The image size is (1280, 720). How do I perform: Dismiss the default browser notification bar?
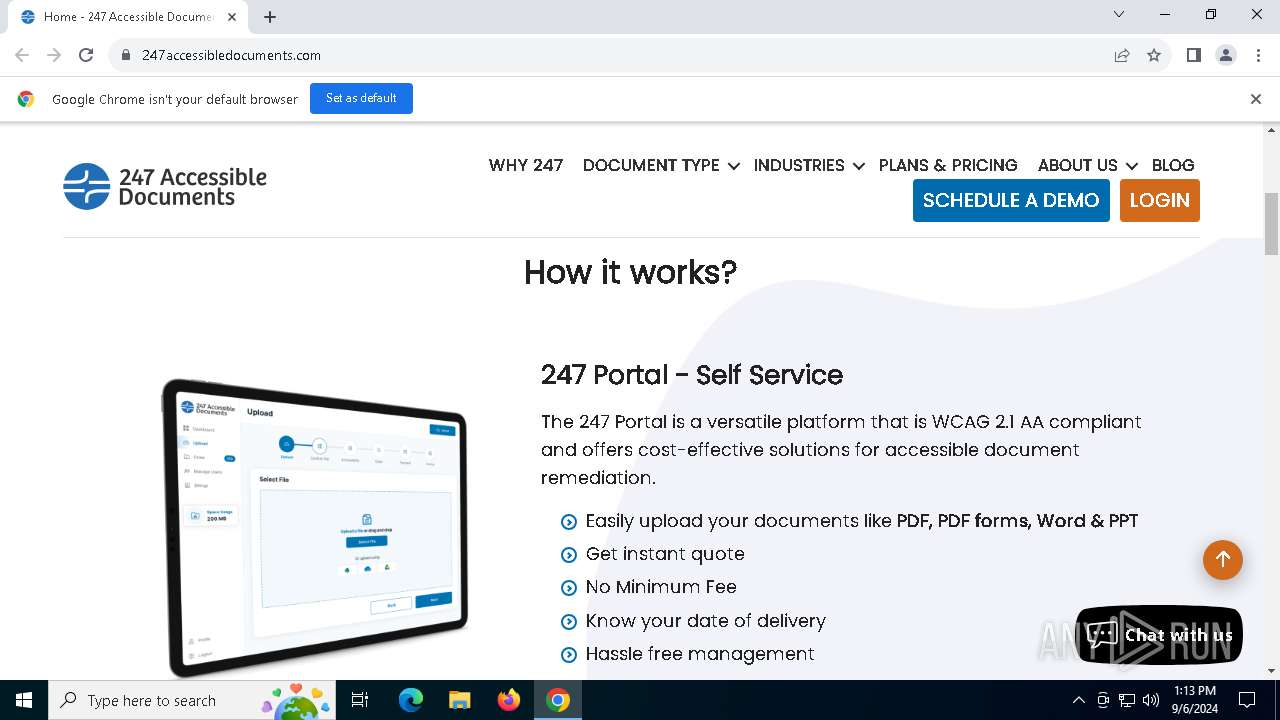click(x=1255, y=99)
